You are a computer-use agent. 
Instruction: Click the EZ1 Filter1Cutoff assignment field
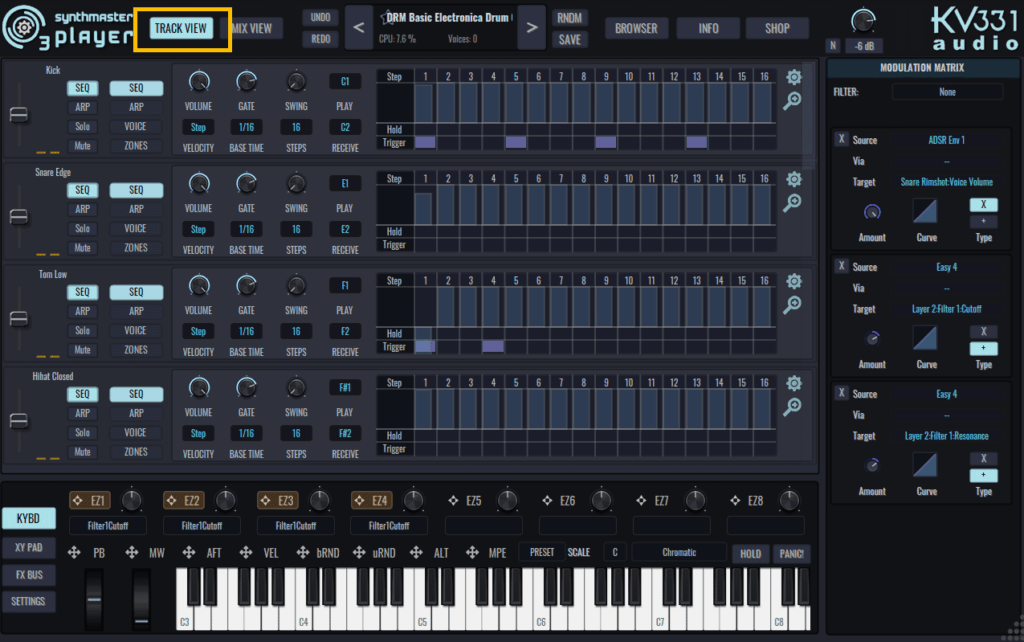[x=108, y=525]
